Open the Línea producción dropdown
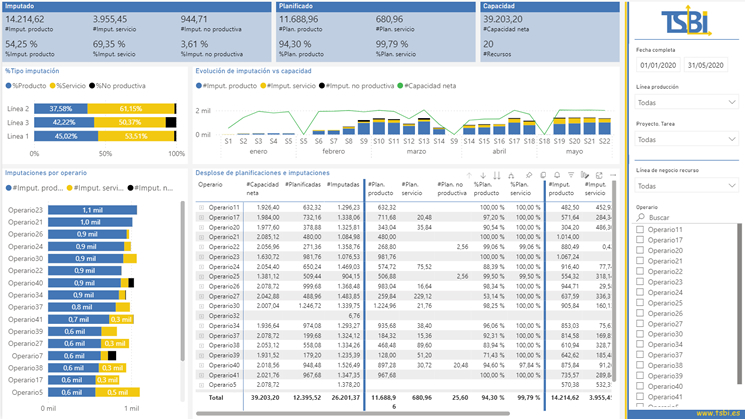The height and width of the screenshot is (419, 745). click(x=687, y=102)
